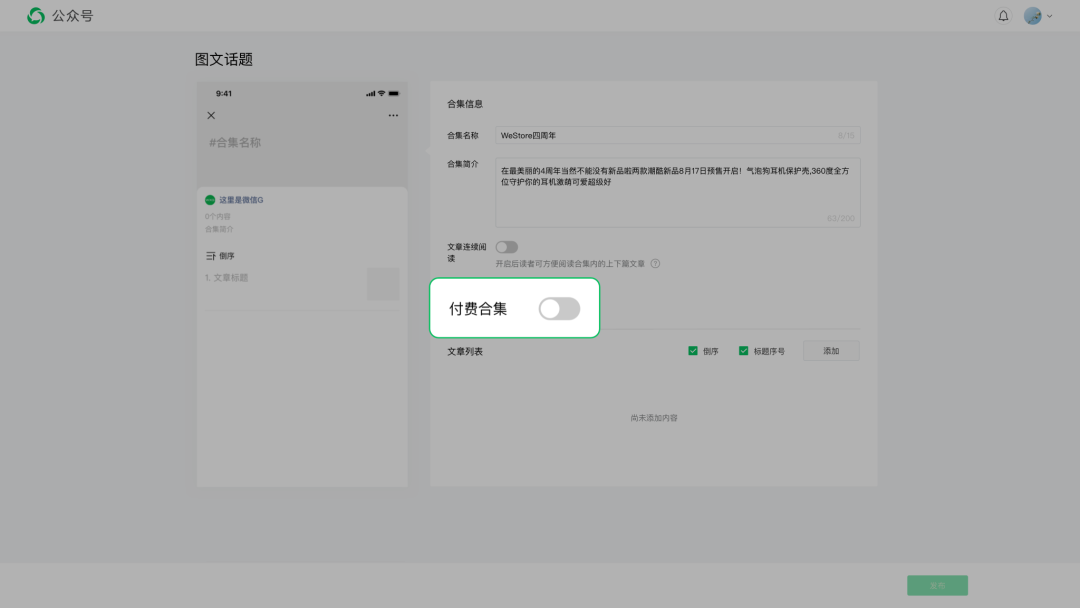Viewport: 1080px width, 608px height.
Task: Click the green 这里是微信G account icon
Action: 208,200
